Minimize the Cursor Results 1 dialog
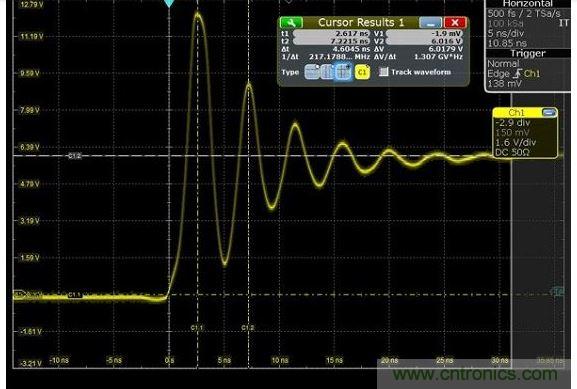 point(430,23)
